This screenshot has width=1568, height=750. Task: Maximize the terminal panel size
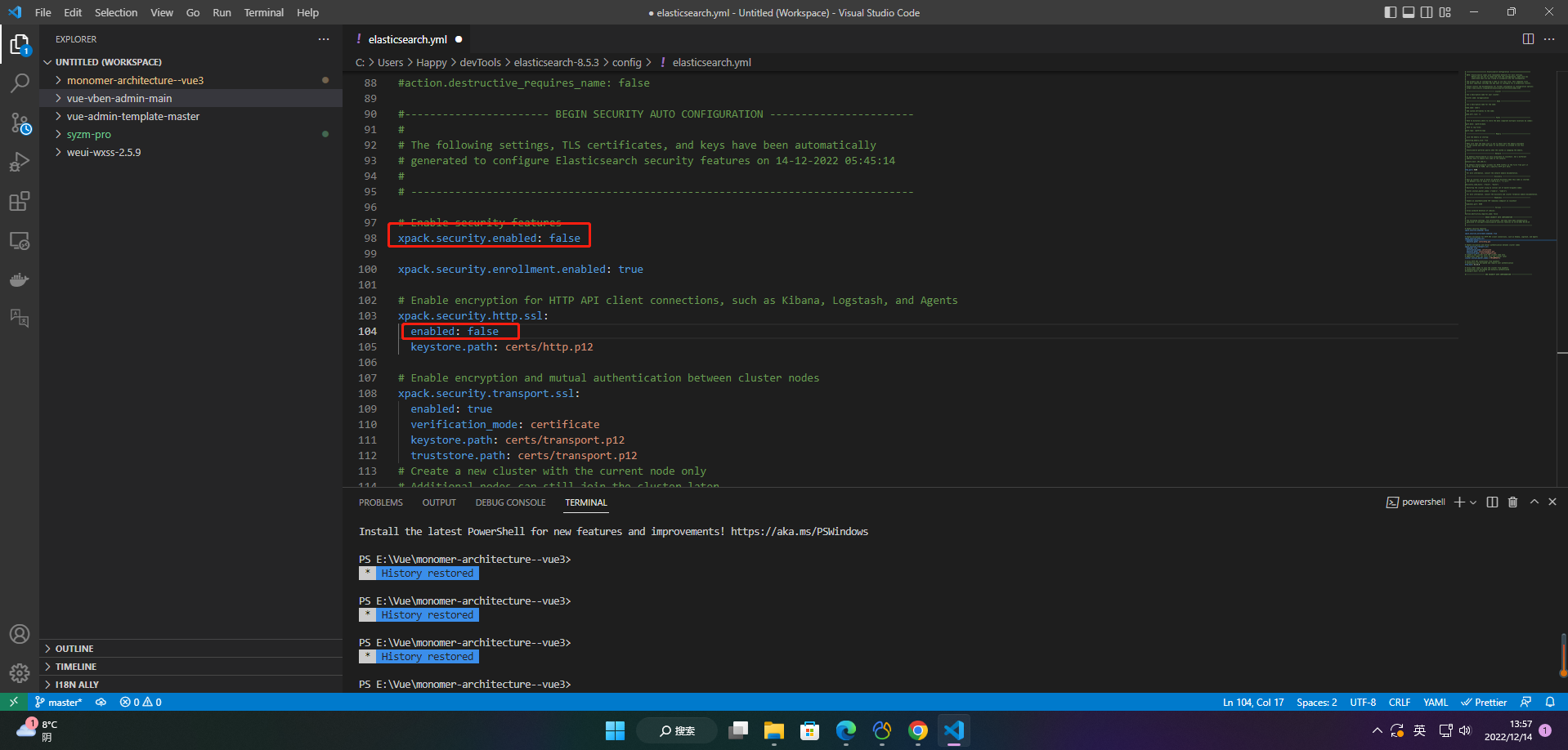(1534, 502)
